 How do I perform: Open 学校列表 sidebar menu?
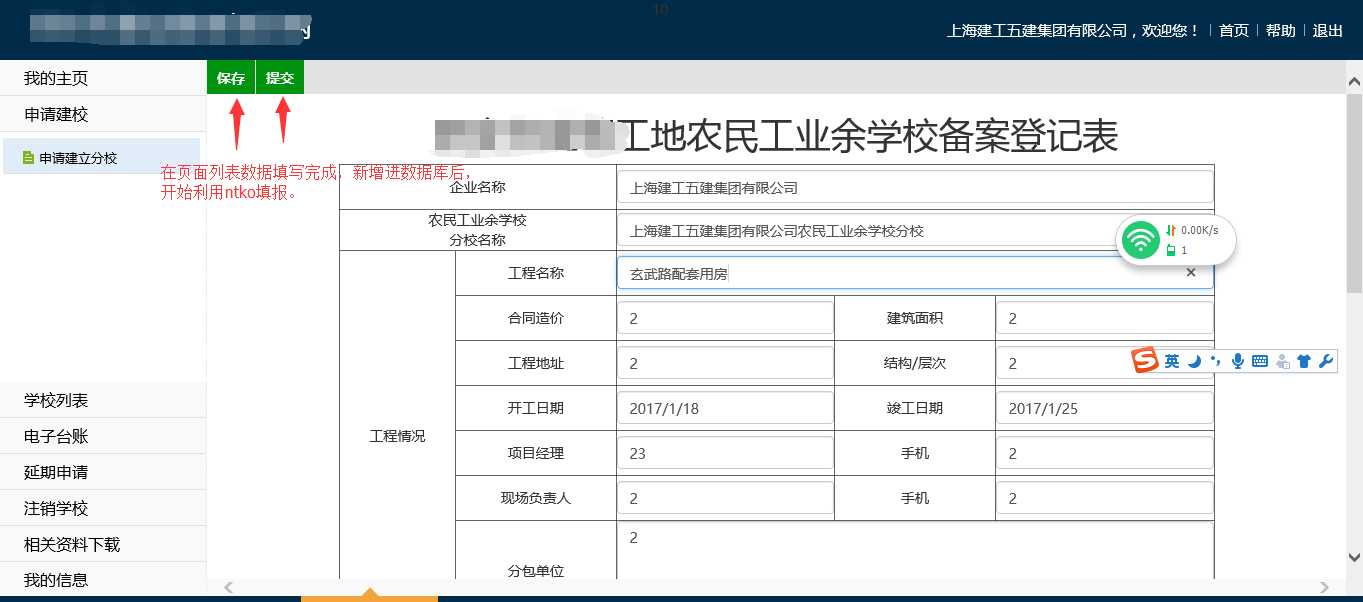(x=103, y=400)
